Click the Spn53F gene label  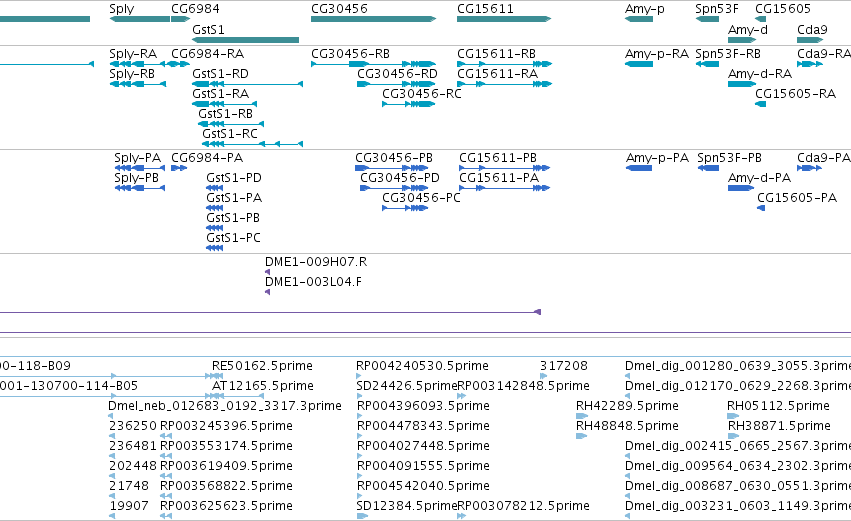point(717,9)
